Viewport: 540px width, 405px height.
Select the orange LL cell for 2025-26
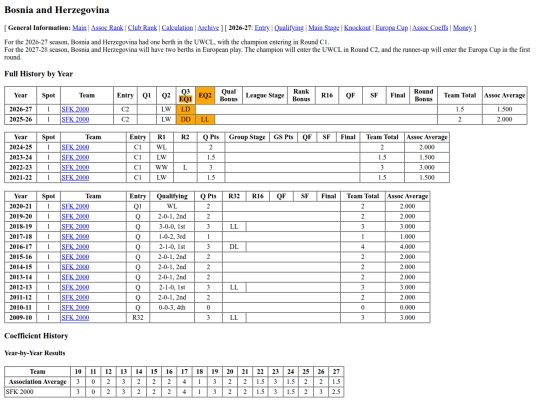[205, 120]
